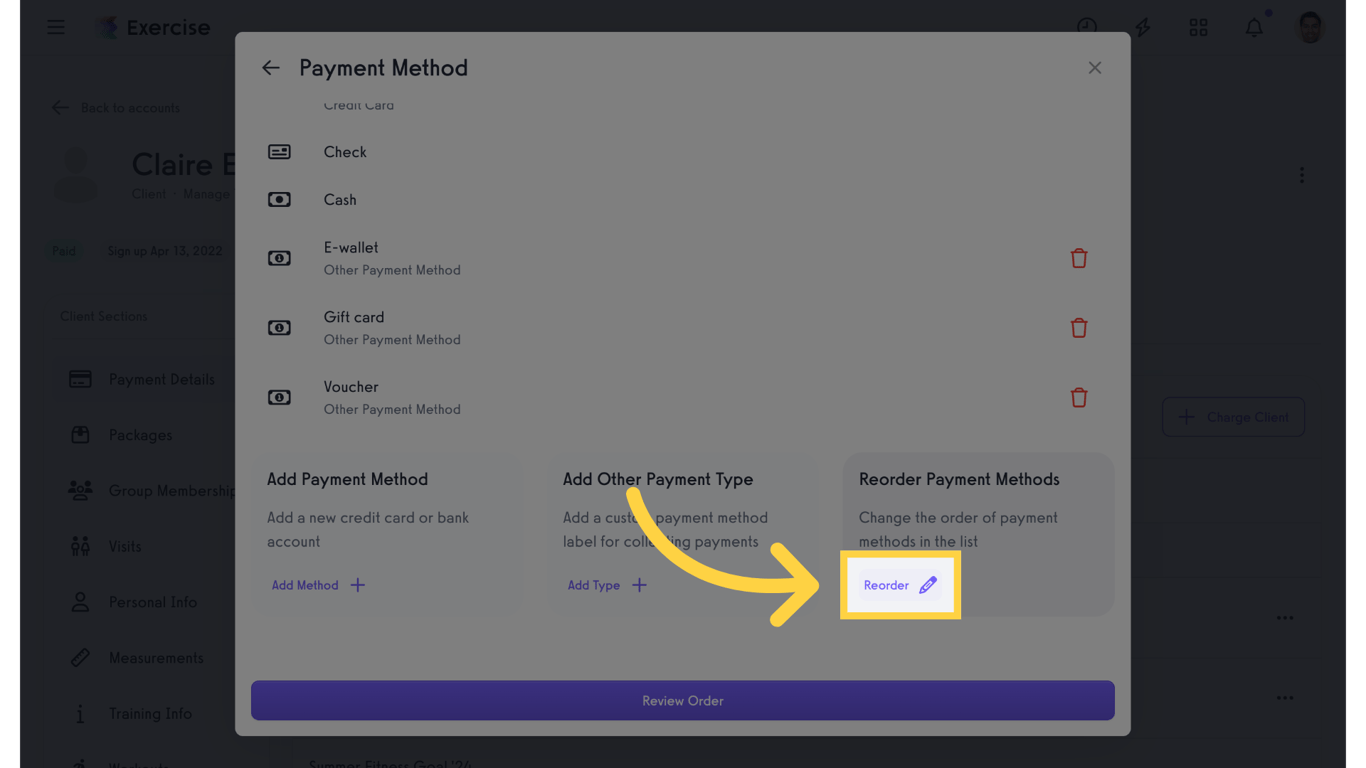Open the hamburger menu icon
Image resolution: width=1366 pixels, height=768 pixels.
coord(56,27)
